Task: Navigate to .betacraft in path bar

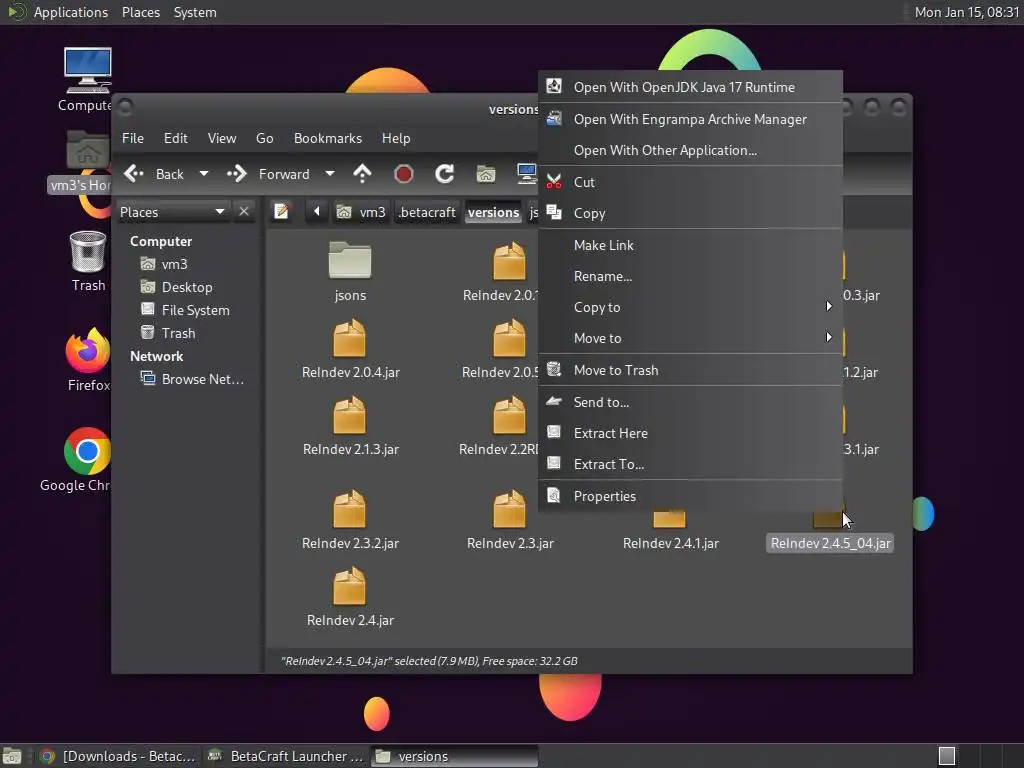Action: point(427,212)
